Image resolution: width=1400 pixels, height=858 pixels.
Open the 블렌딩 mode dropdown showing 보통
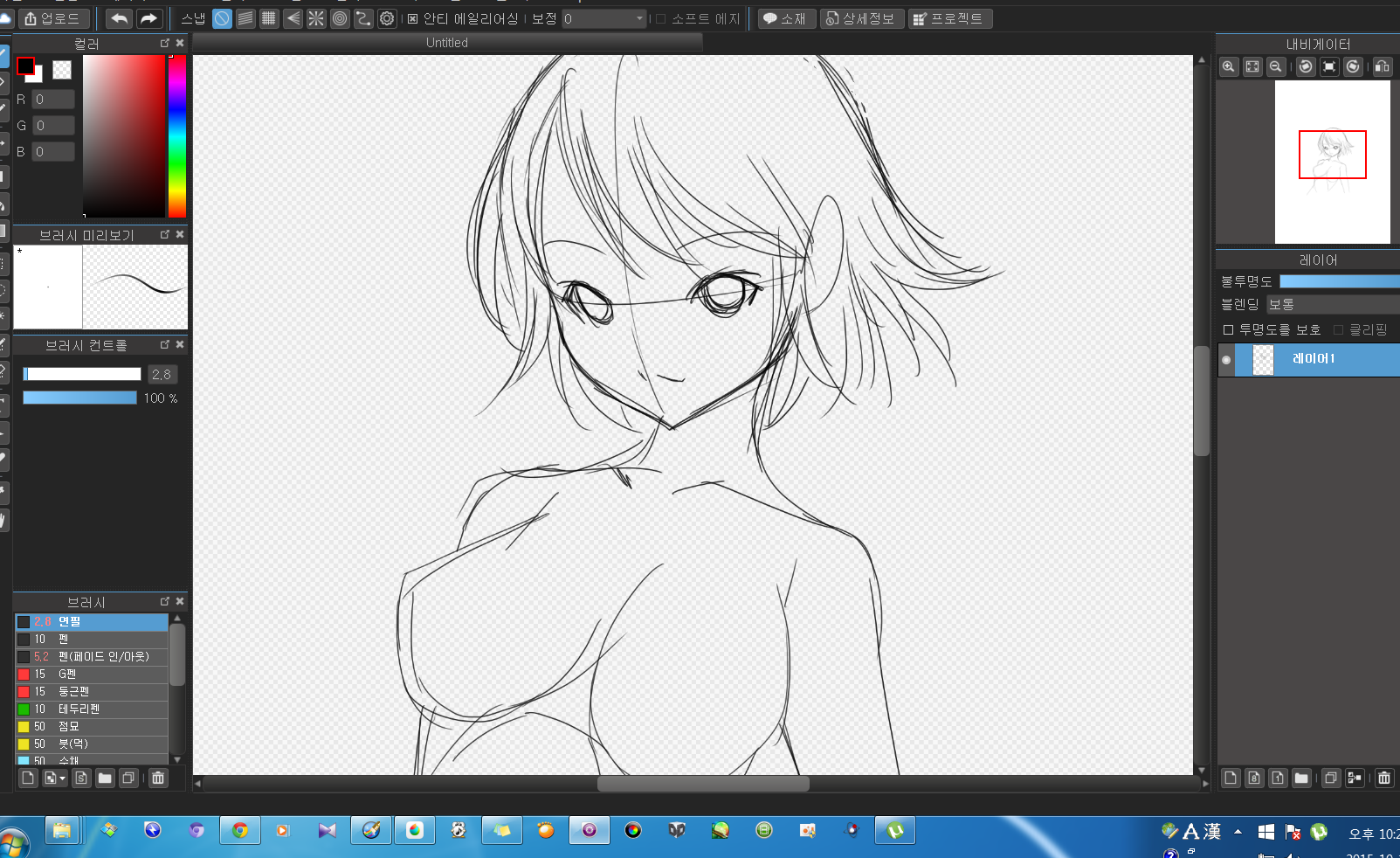[1333, 304]
